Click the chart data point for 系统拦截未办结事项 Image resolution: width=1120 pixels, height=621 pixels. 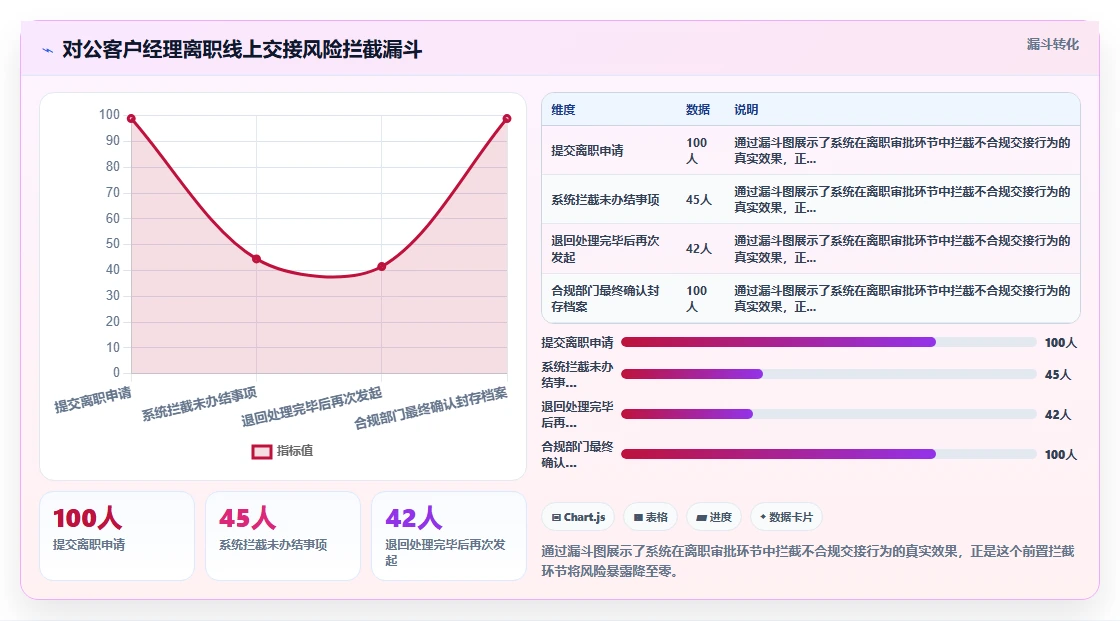point(256,259)
